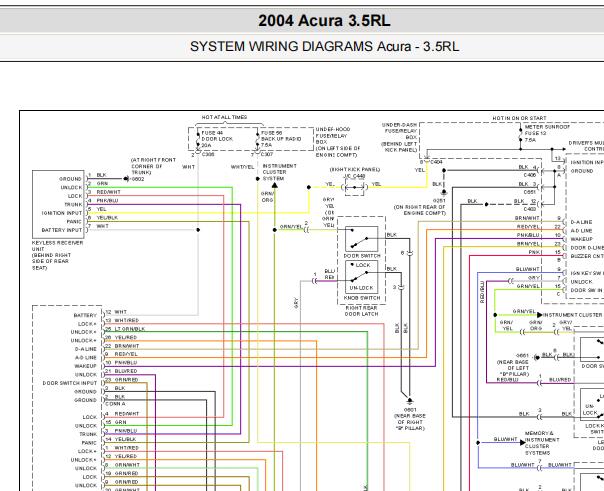
Task: Select the "G551" ground label
Action: (x=522, y=356)
